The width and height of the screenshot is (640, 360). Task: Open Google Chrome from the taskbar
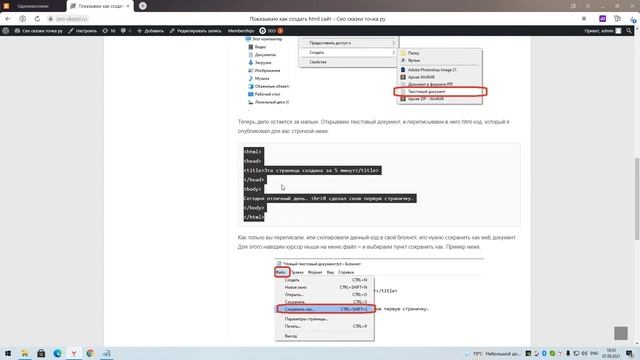[90, 353]
